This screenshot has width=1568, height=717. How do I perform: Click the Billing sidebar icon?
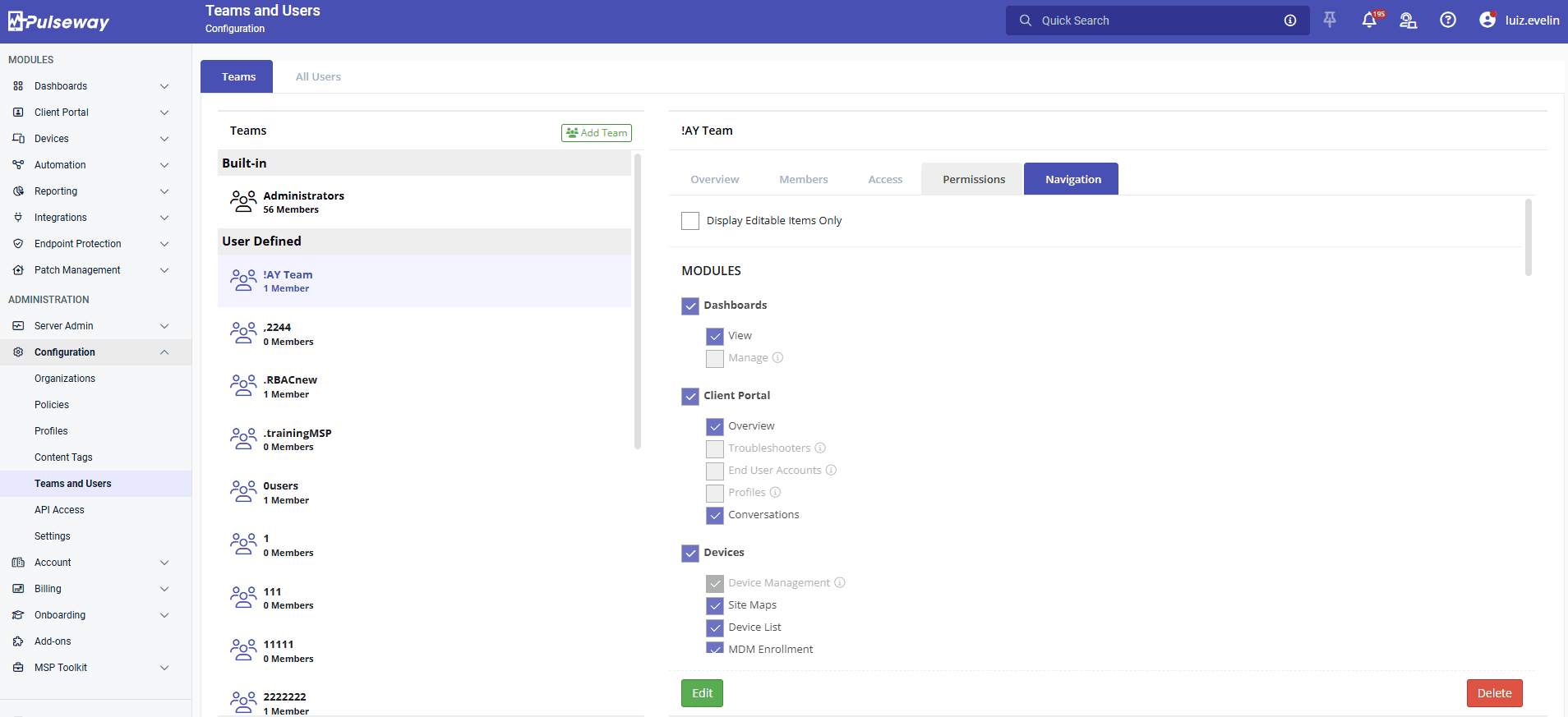pos(18,589)
